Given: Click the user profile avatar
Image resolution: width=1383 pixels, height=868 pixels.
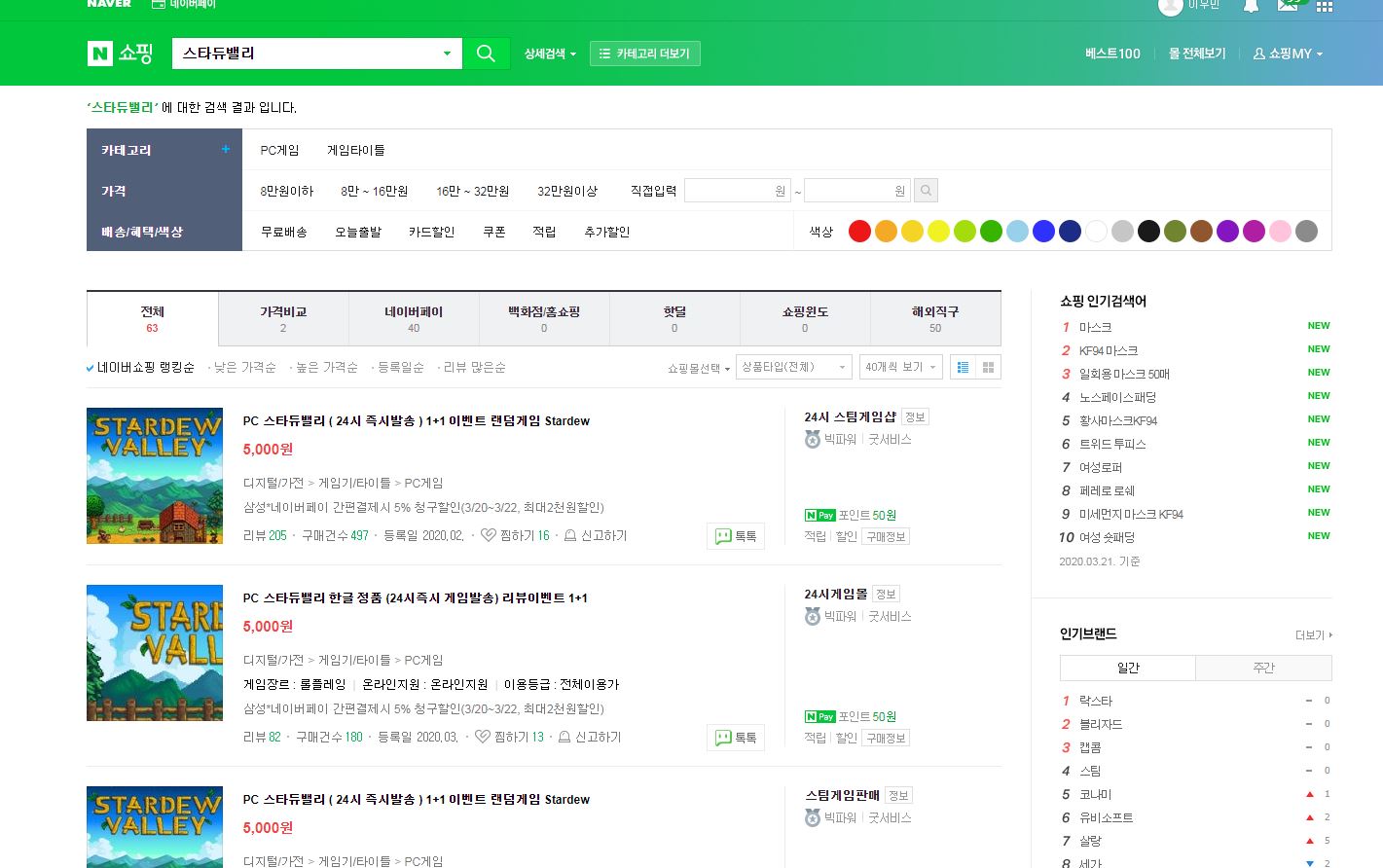Looking at the screenshot, I should pos(1170,5).
